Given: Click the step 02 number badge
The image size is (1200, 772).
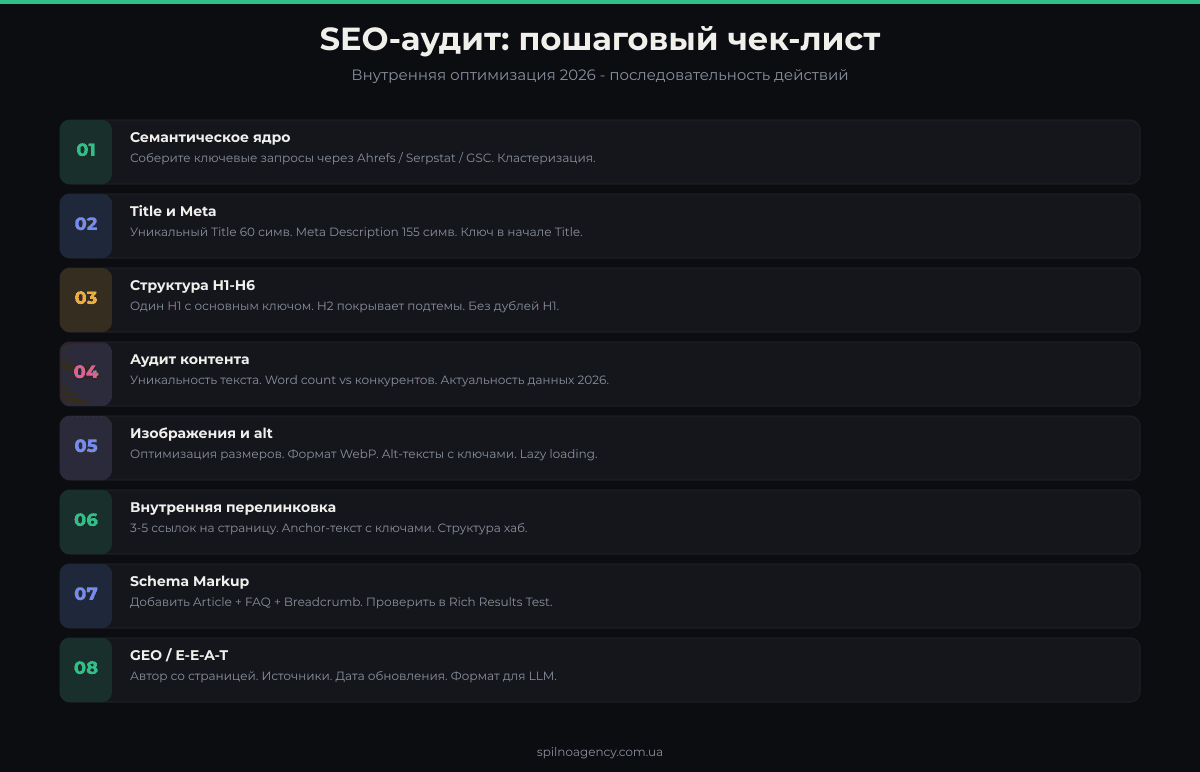Looking at the screenshot, I should click(x=86, y=225).
